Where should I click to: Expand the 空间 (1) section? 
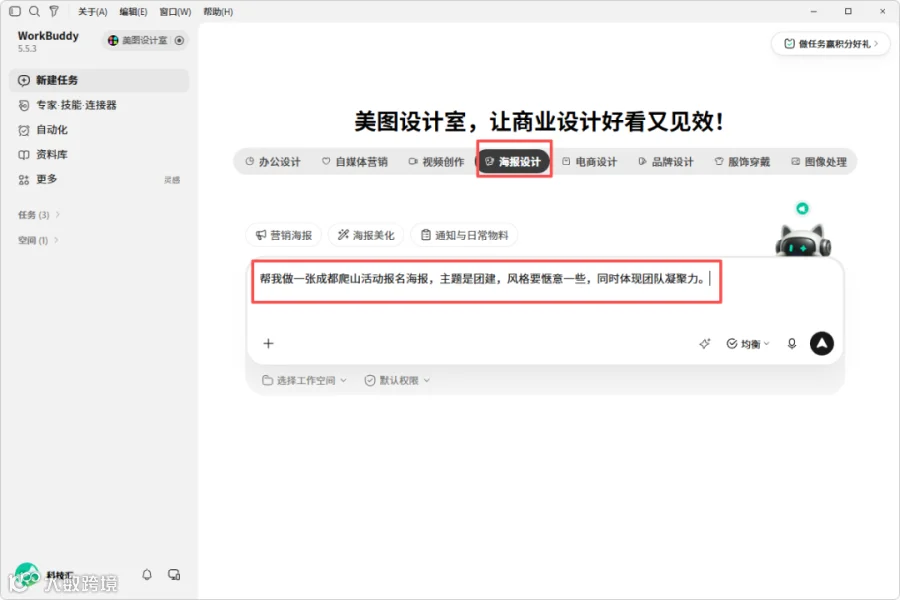(x=38, y=240)
